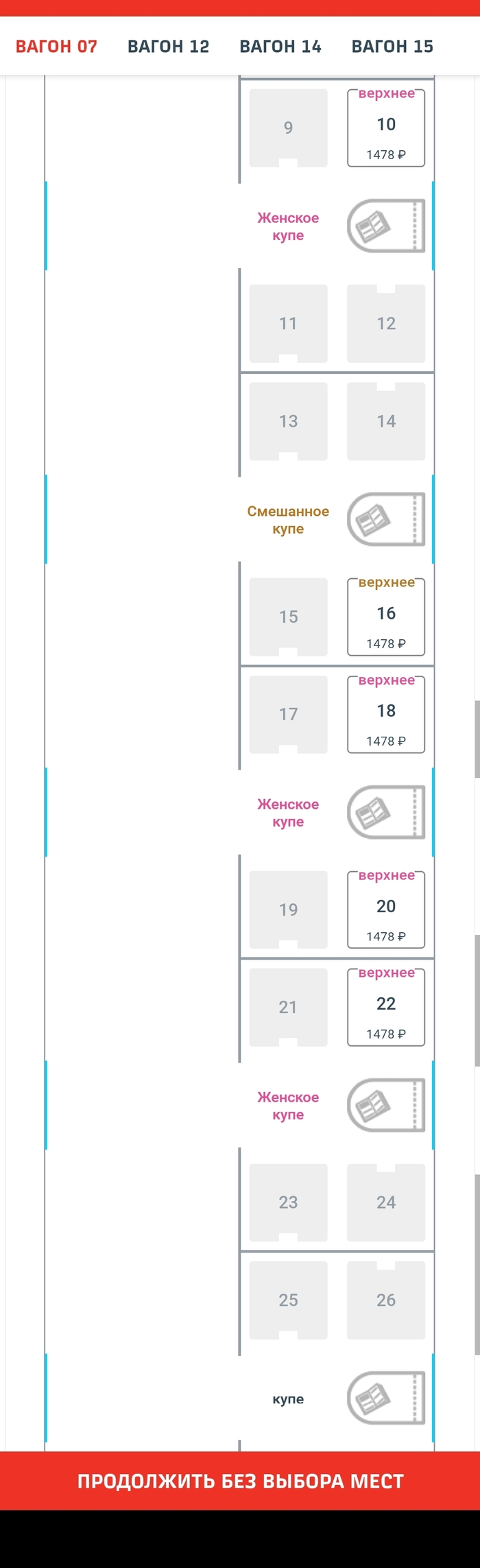The width and height of the screenshot is (480, 1568).
Task: Select upper seat 18 for 1478 ₽
Action: 386,714
